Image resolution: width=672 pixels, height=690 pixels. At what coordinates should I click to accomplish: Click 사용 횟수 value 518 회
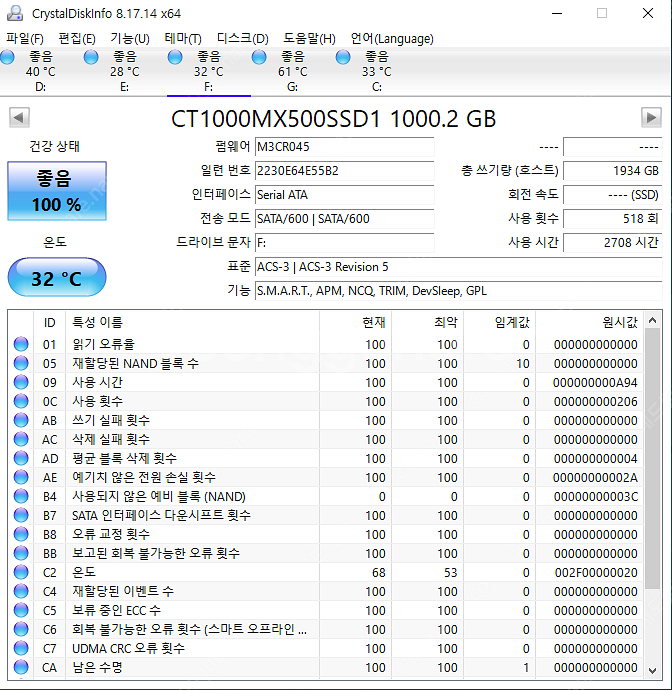tap(613, 219)
